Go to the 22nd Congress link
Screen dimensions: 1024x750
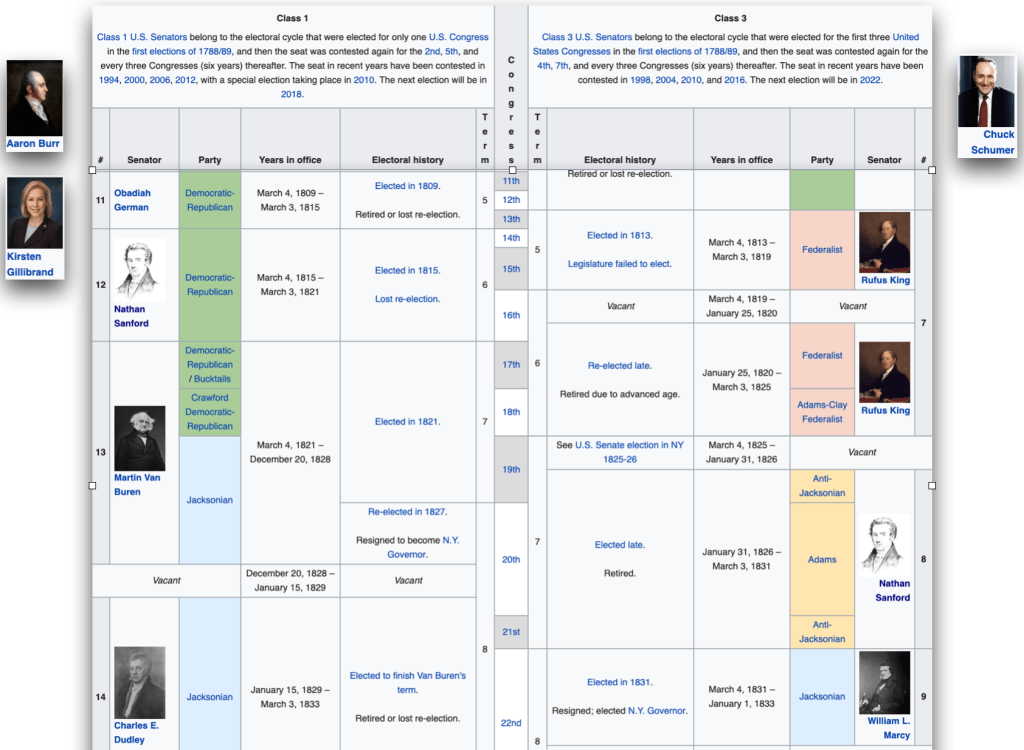[x=511, y=723]
